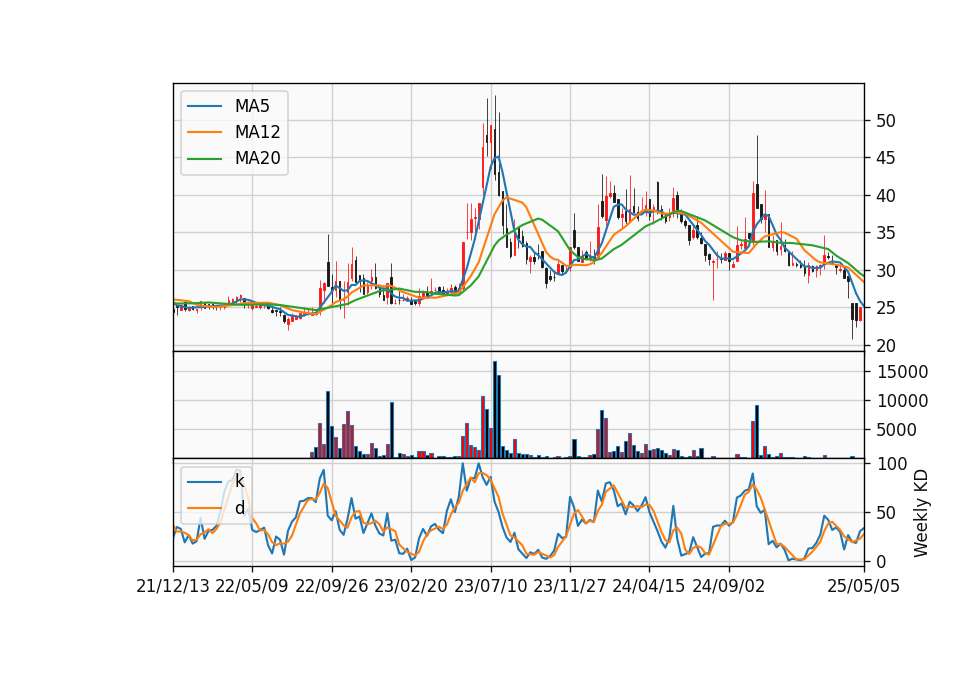Click the MA5 legend label
960x690 pixels.
click(252, 106)
